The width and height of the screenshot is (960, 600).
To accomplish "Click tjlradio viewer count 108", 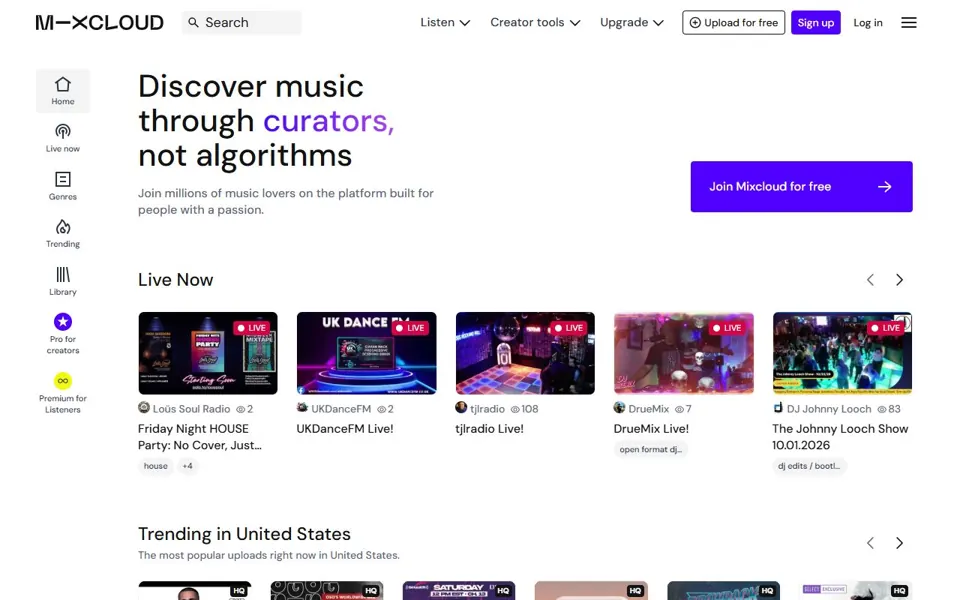I will [x=524, y=409].
